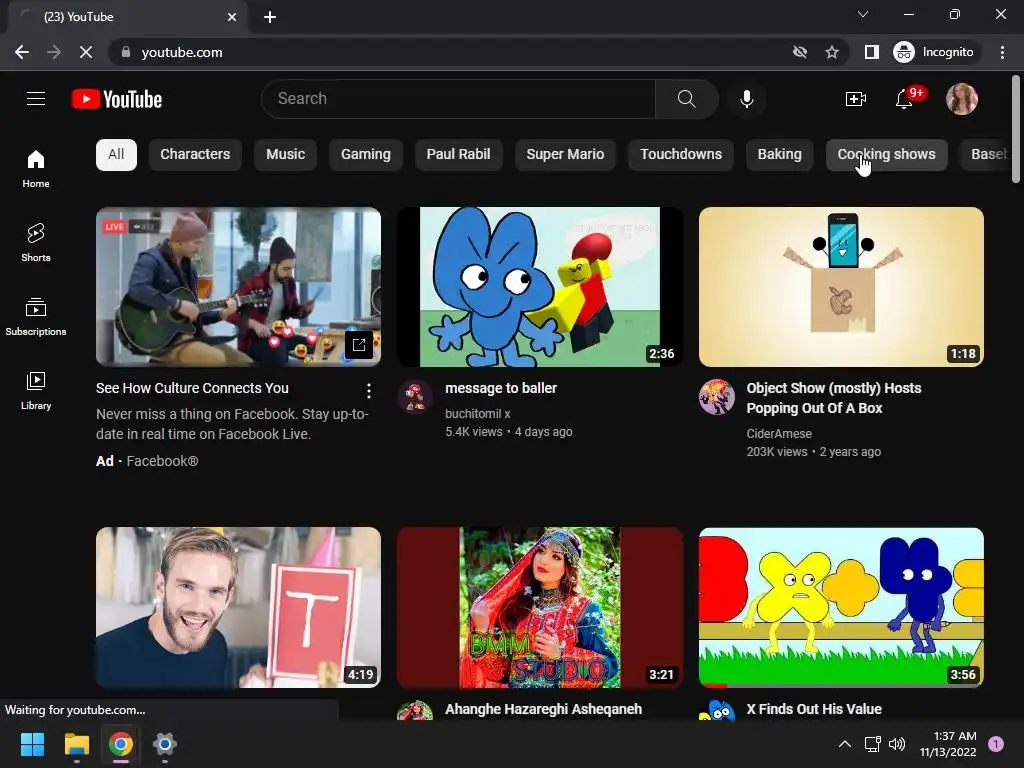Open Library in sidebar

pyautogui.click(x=36, y=391)
